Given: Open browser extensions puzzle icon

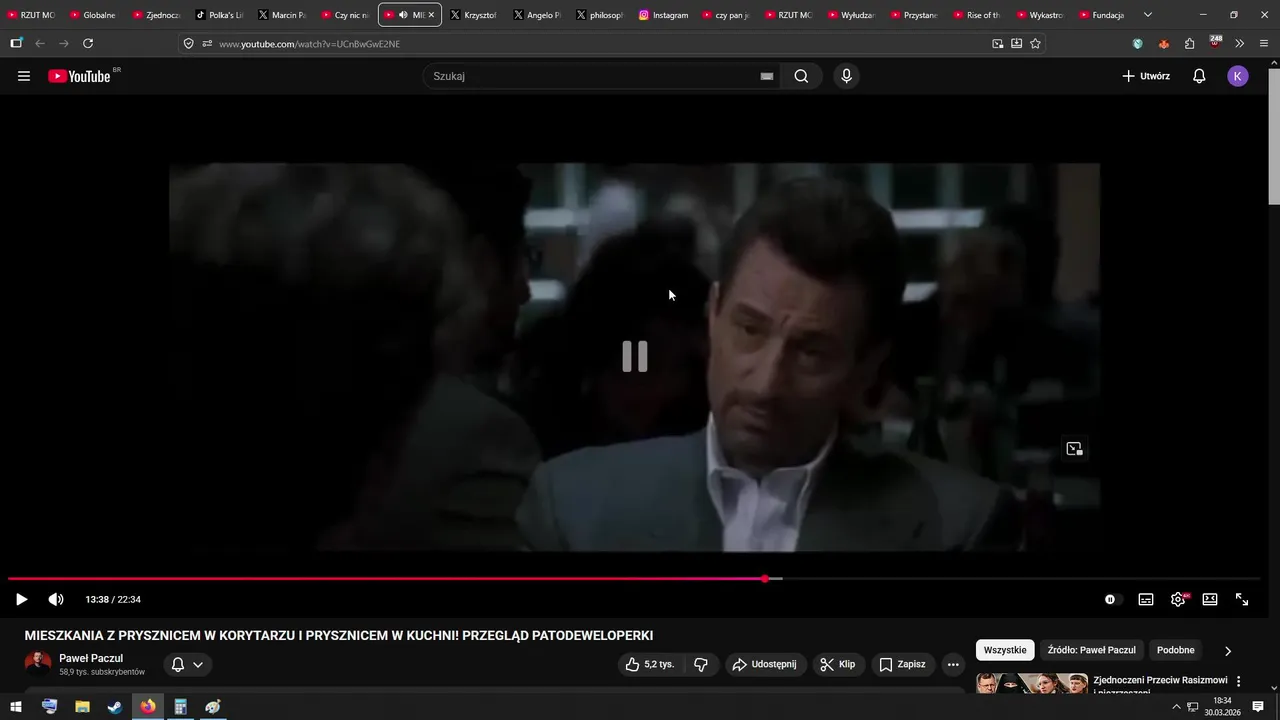Looking at the screenshot, I should [1189, 44].
